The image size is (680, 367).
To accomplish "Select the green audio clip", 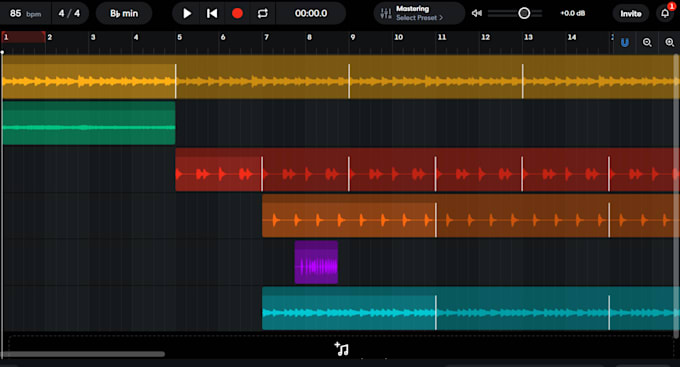I will tap(89, 123).
